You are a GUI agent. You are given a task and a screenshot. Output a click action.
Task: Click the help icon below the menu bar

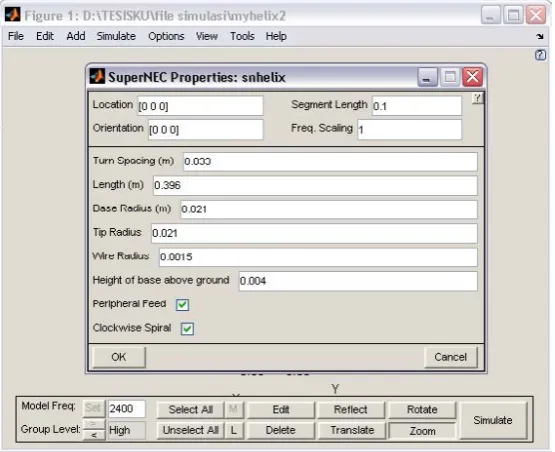(x=540, y=55)
